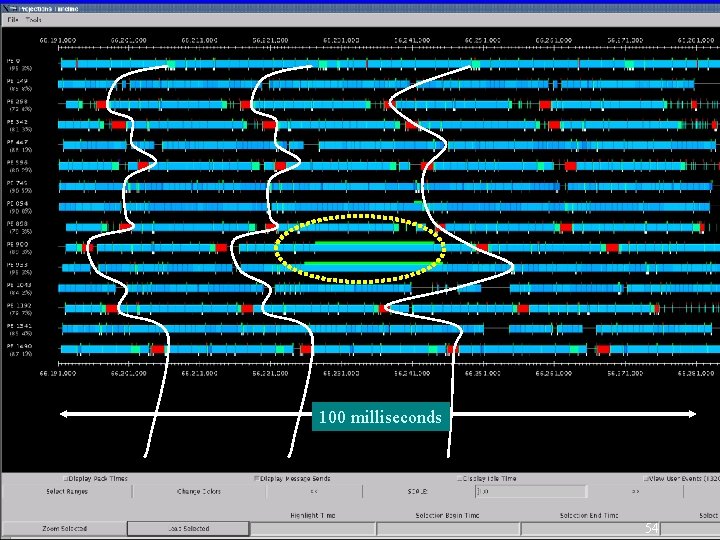Click the PE 1341 timeline activity bar
Viewport: 720px width, 540px height.
[387, 329]
